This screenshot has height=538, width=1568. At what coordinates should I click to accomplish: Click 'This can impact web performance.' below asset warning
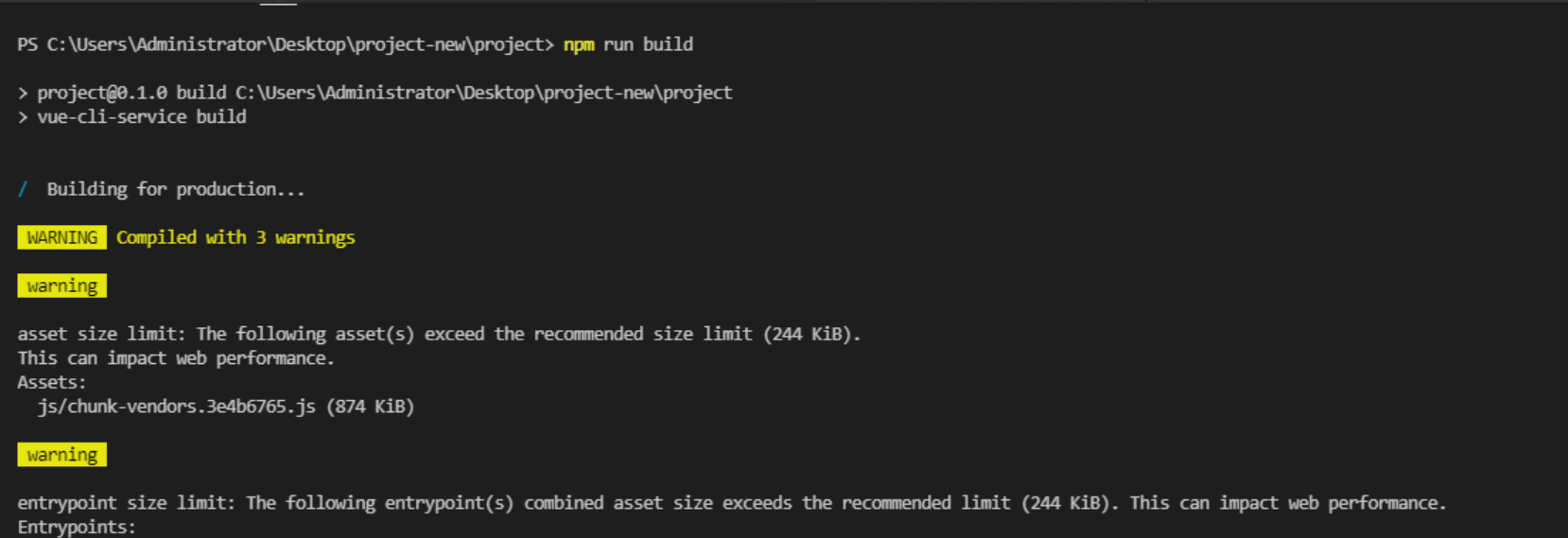(176, 358)
